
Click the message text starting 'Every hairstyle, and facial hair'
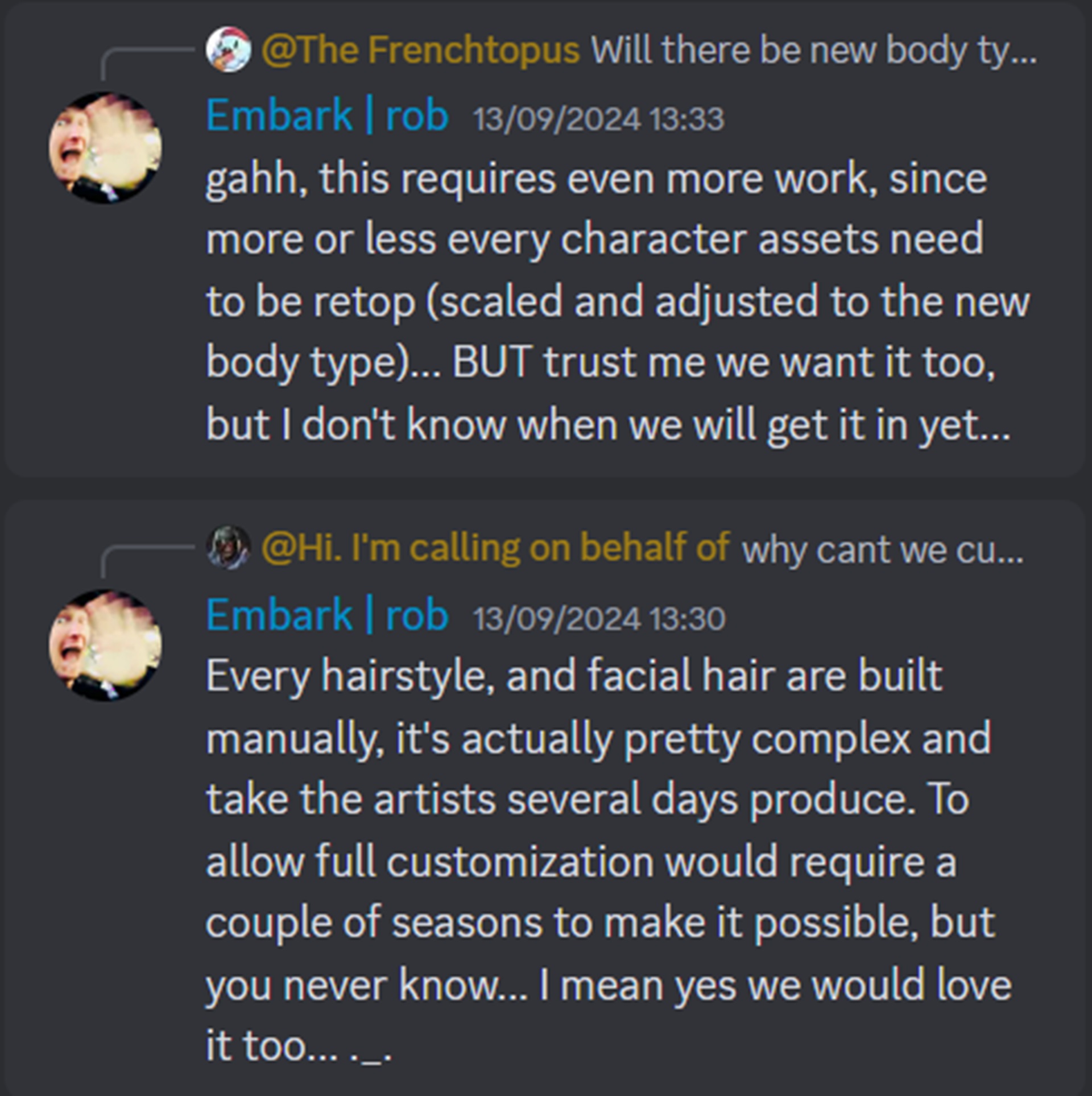pos(609,860)
